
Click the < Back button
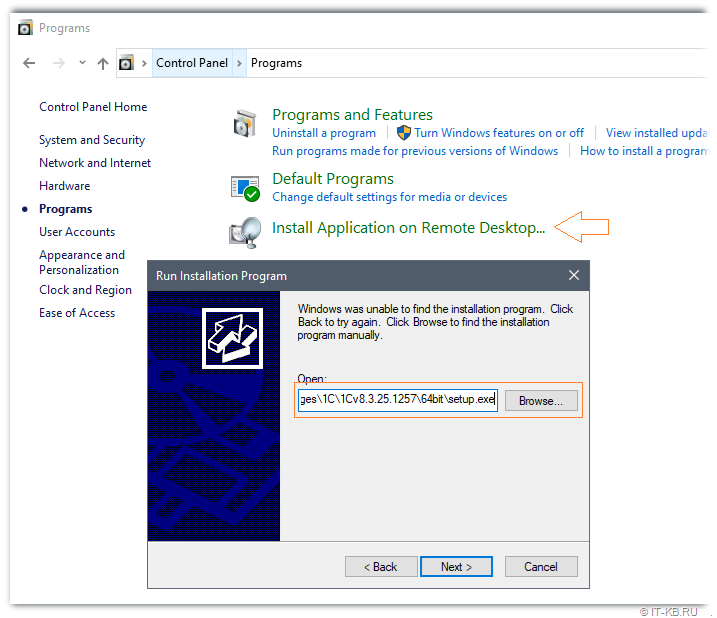pos(381,566)
